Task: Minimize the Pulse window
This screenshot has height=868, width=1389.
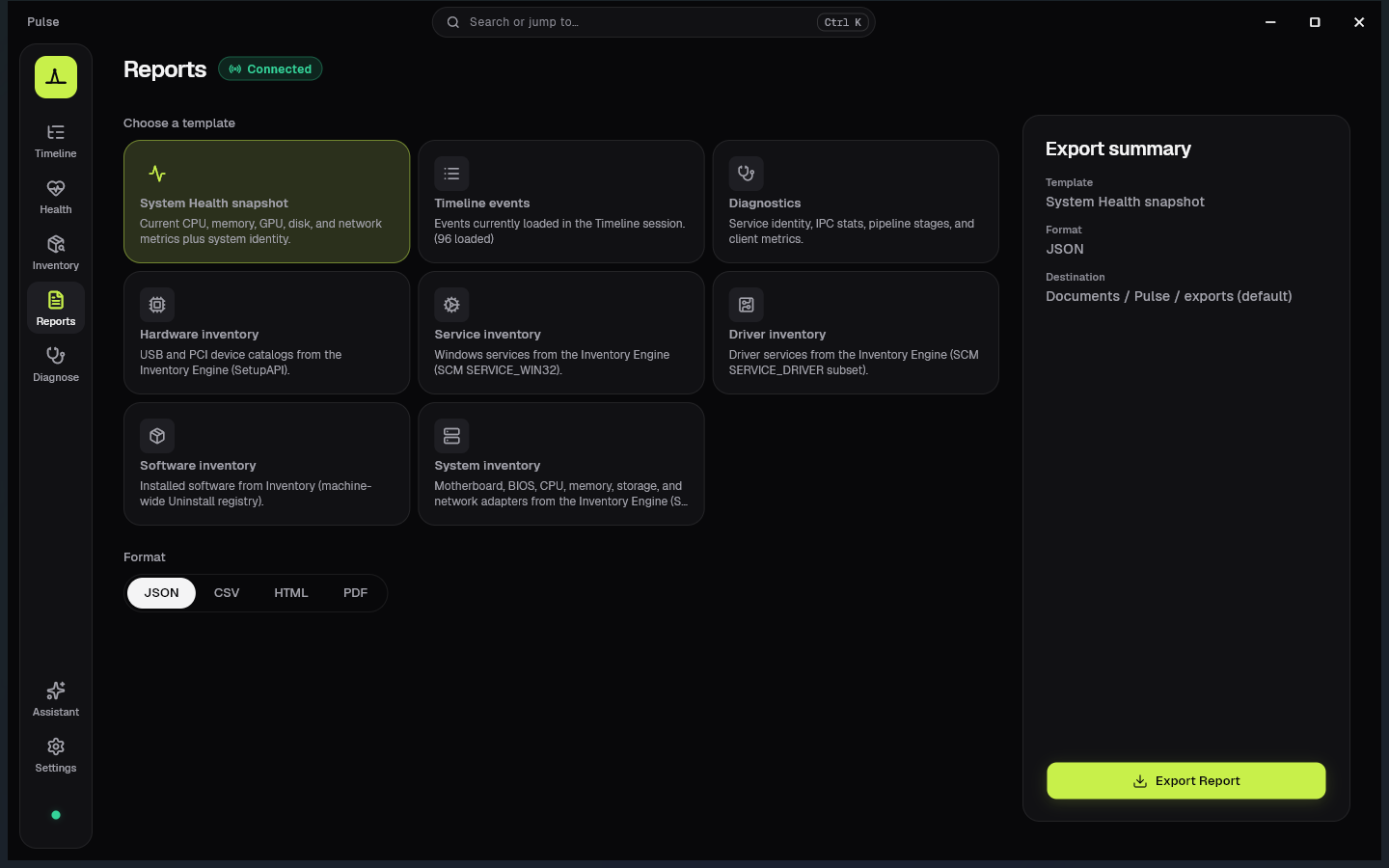Action: coord(1270,22)
